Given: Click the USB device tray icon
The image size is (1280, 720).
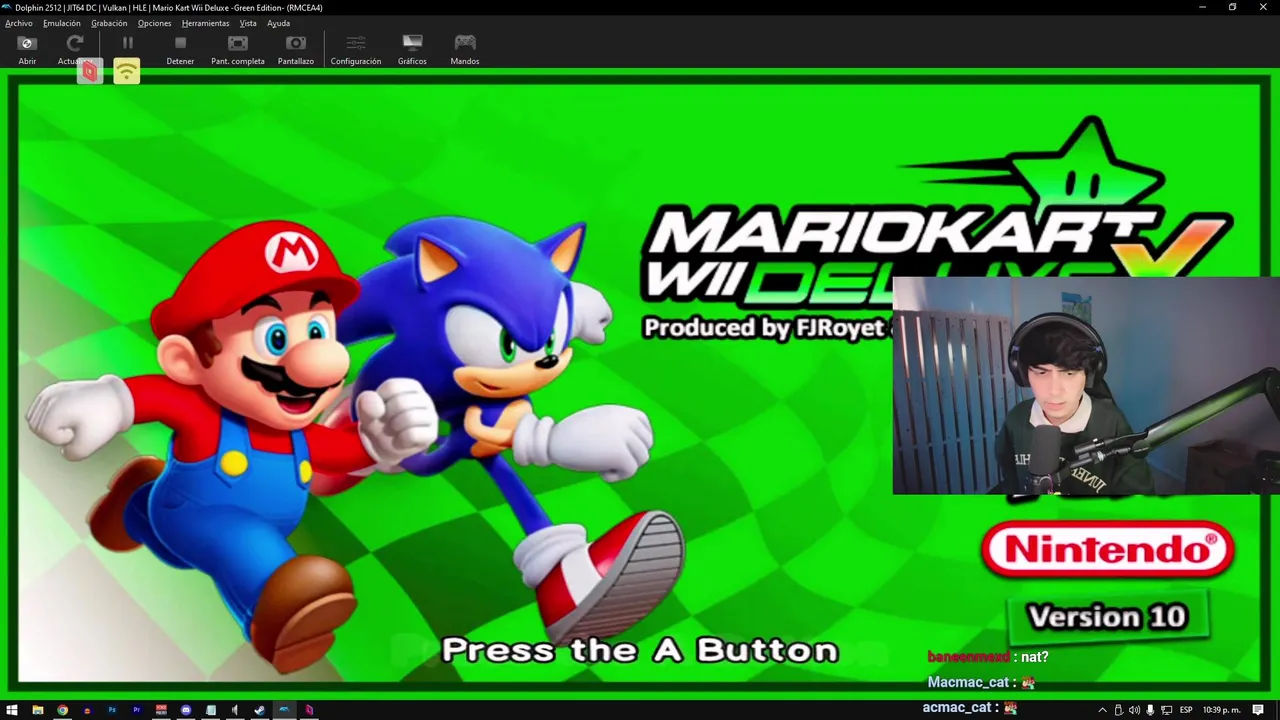Looking at the screenshot, I should coord(1118,710).
